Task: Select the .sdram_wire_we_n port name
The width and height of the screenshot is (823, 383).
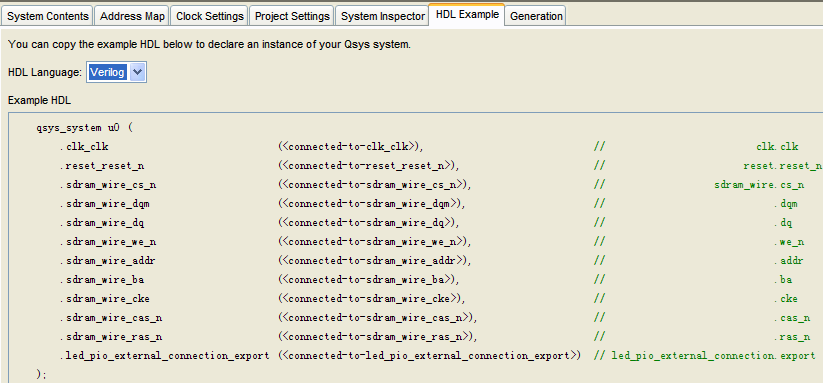Action: pyautogui.click(x=108, y=242)
